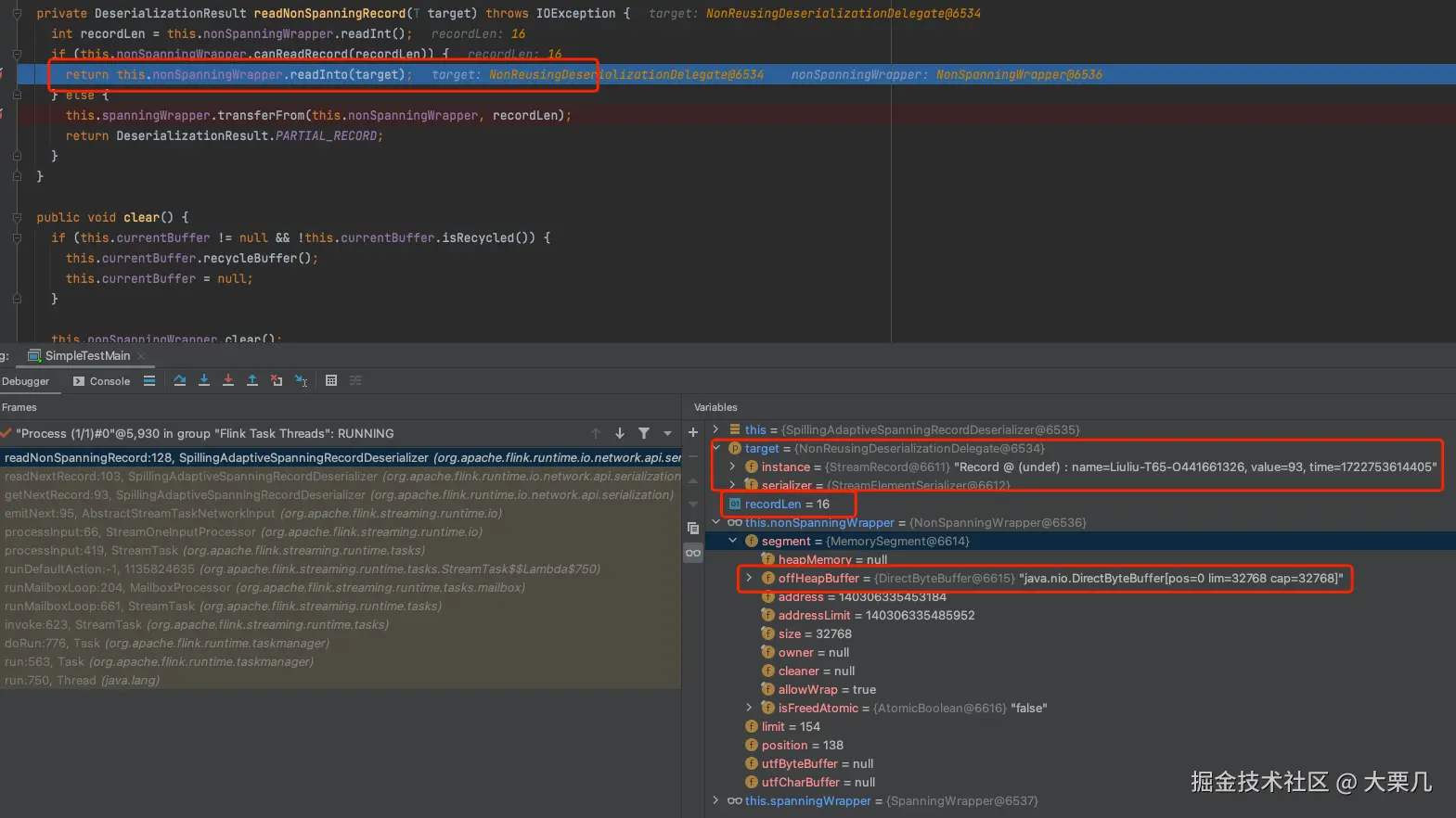Expand the this.spanningWrapper watch
The width and height of the screenshot is (1456, 818).
[x=715, y=800]
